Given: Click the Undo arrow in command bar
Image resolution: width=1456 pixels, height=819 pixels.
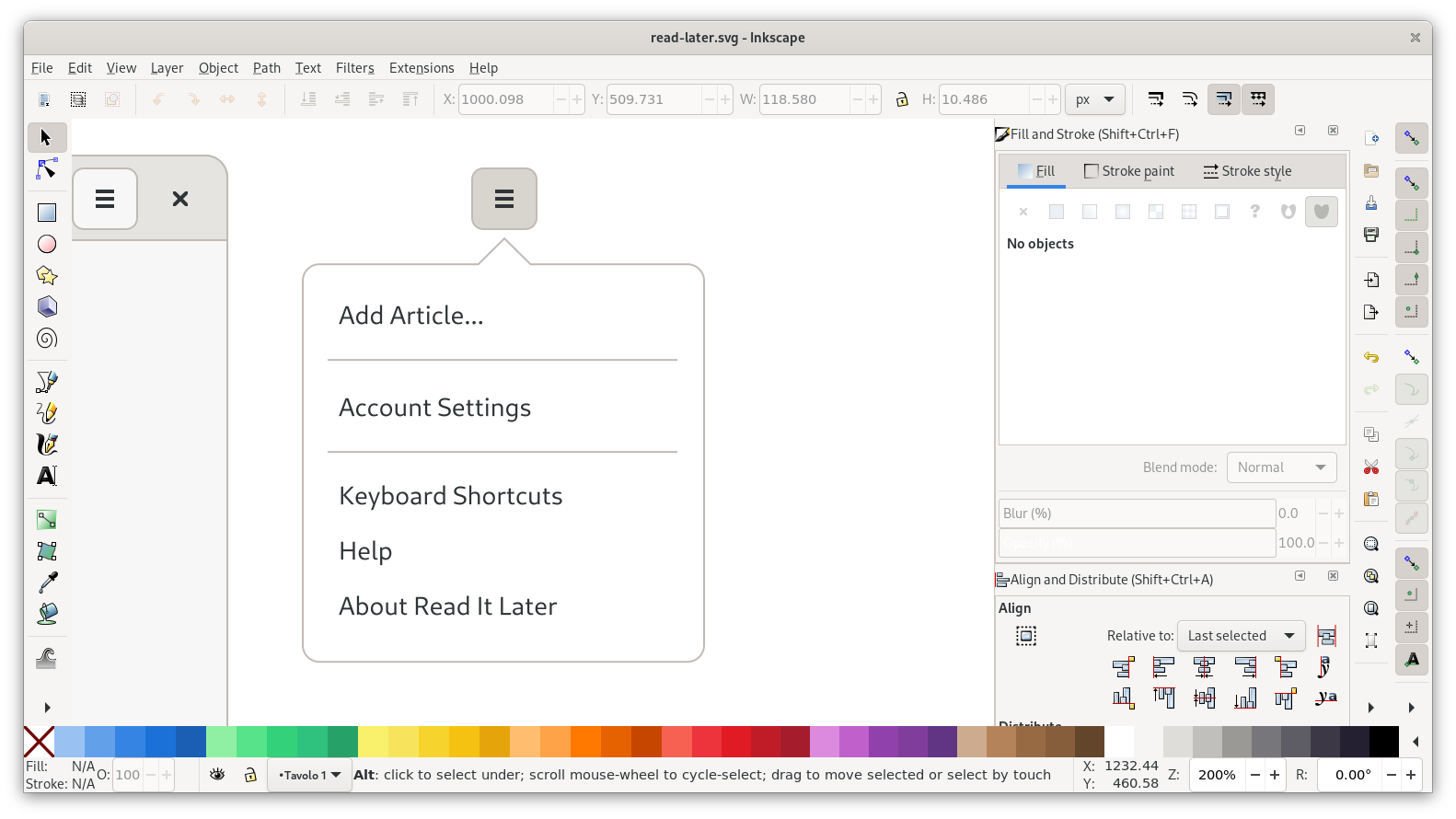Looking at the screenshot, I should [x=1371, y=357].
